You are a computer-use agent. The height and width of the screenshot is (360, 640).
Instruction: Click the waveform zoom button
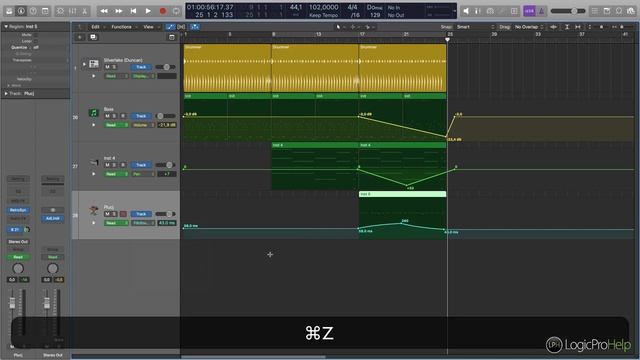tap(553, 27)
